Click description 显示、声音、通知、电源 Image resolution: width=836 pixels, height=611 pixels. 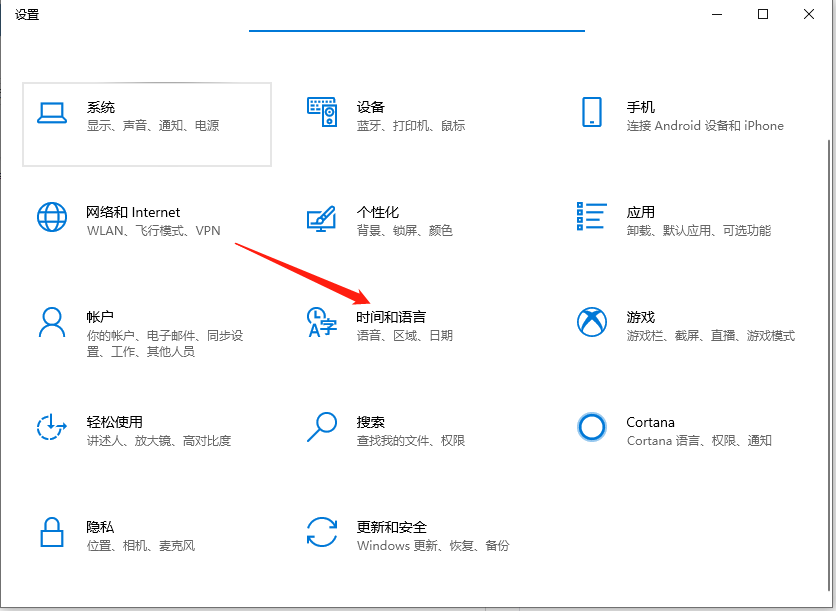coord(153,125)
